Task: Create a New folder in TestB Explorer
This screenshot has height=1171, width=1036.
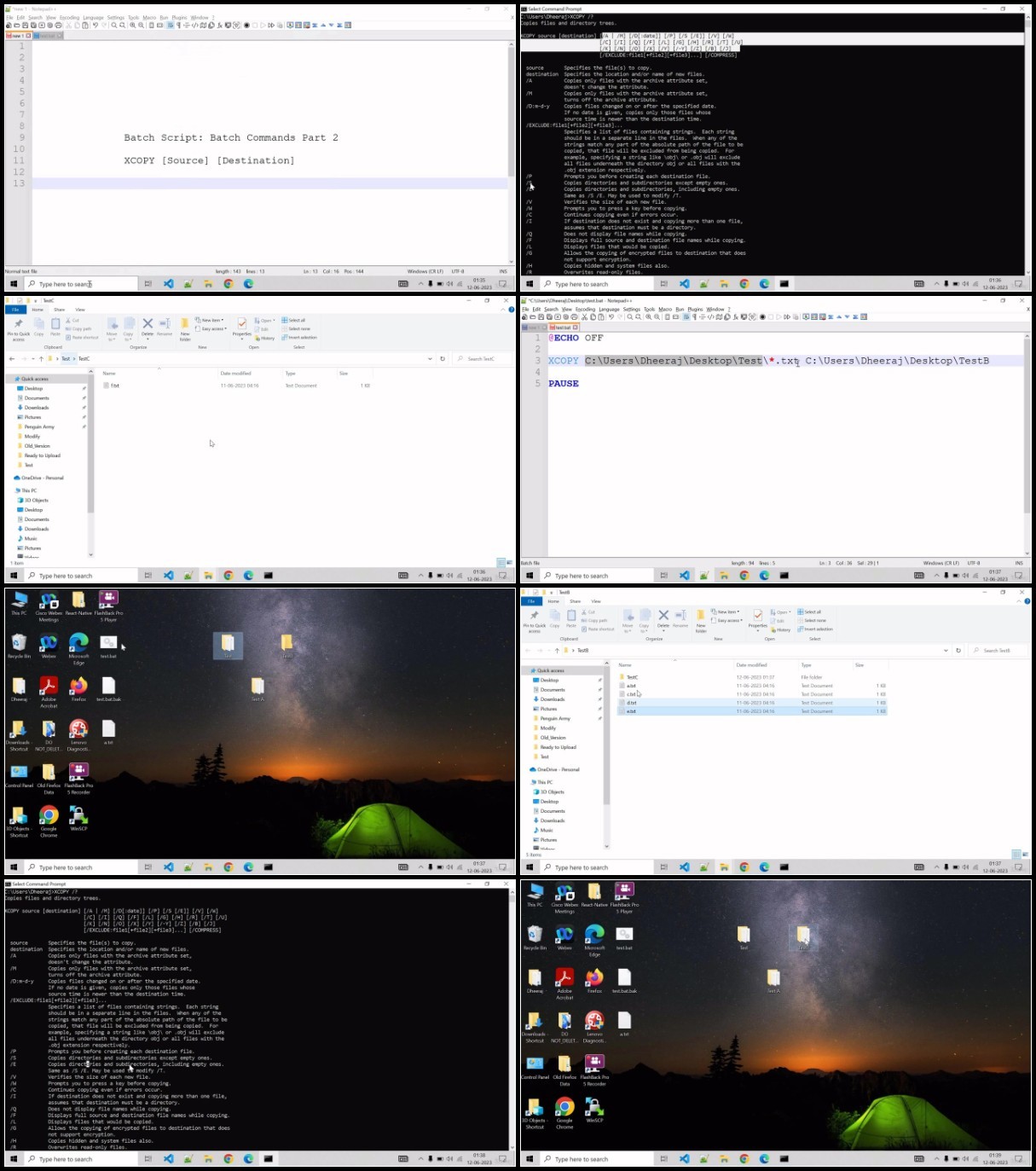Action: click(x=701, y=621)
